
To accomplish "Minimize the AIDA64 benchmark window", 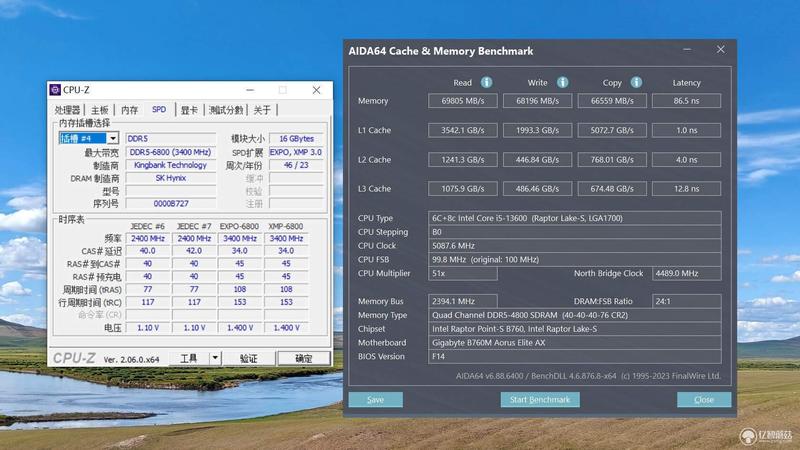I will click(x=687, y=49).
